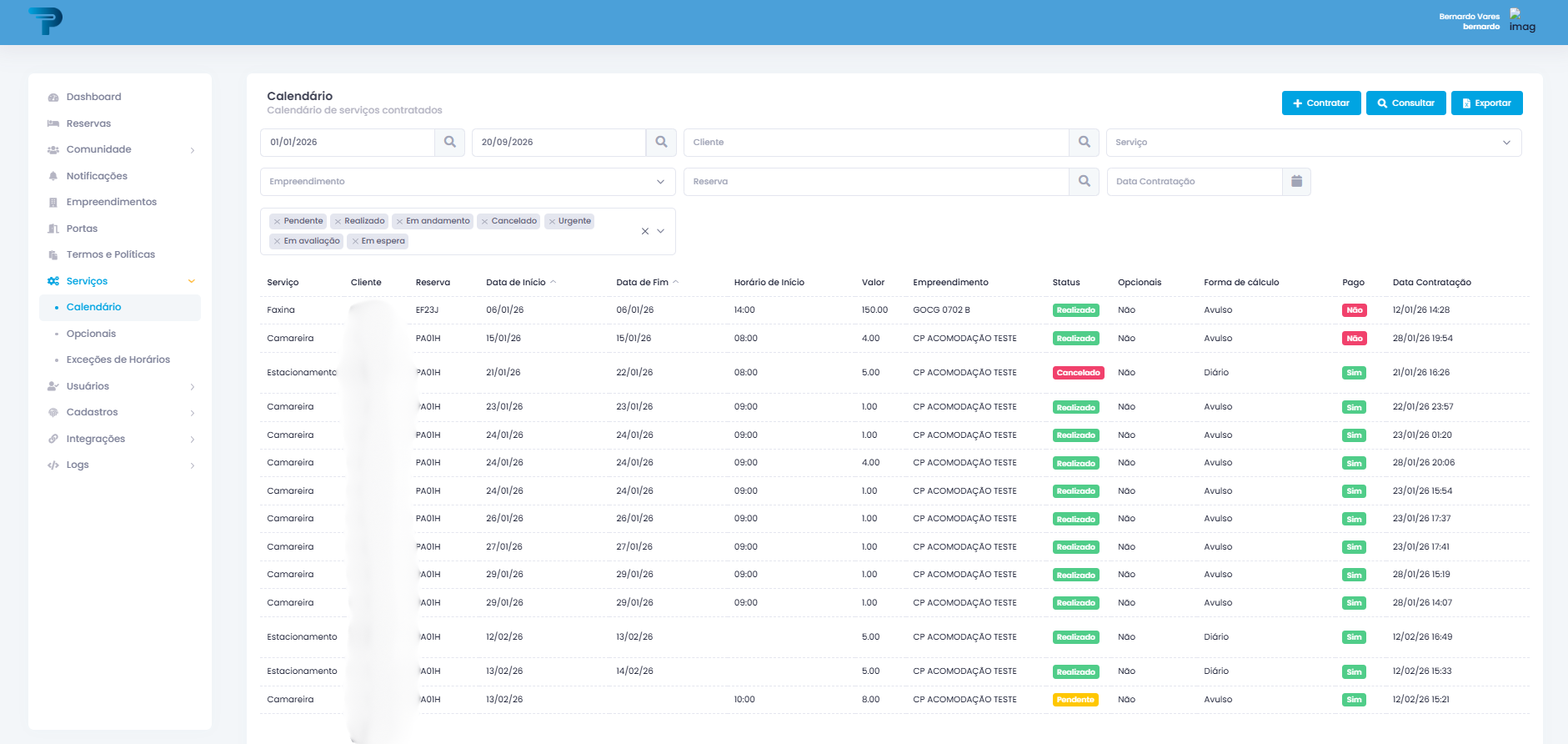The height and width of the screenshot is (744, 1568).
Task: Sort by Data de Fim column
Action: [648, 283]
